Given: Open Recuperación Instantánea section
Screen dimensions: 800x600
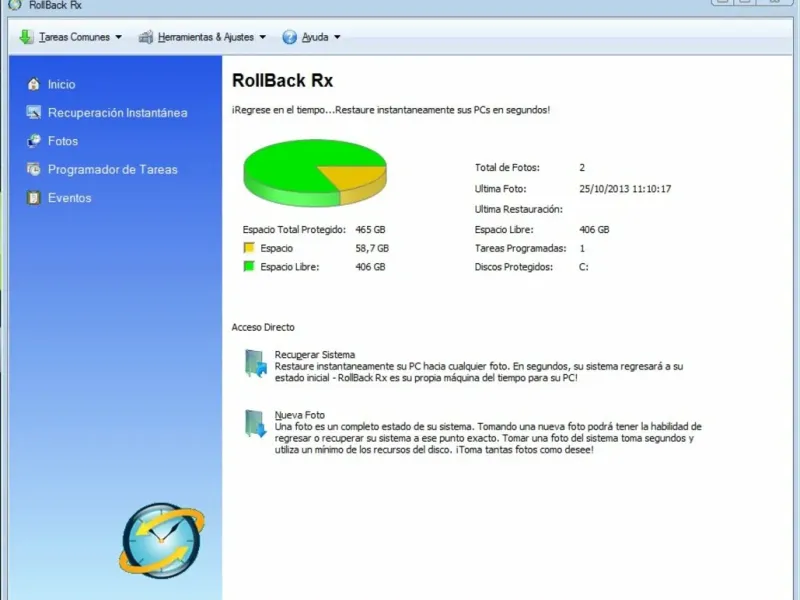Looking at the screenshot, I should tap(117, 113).
